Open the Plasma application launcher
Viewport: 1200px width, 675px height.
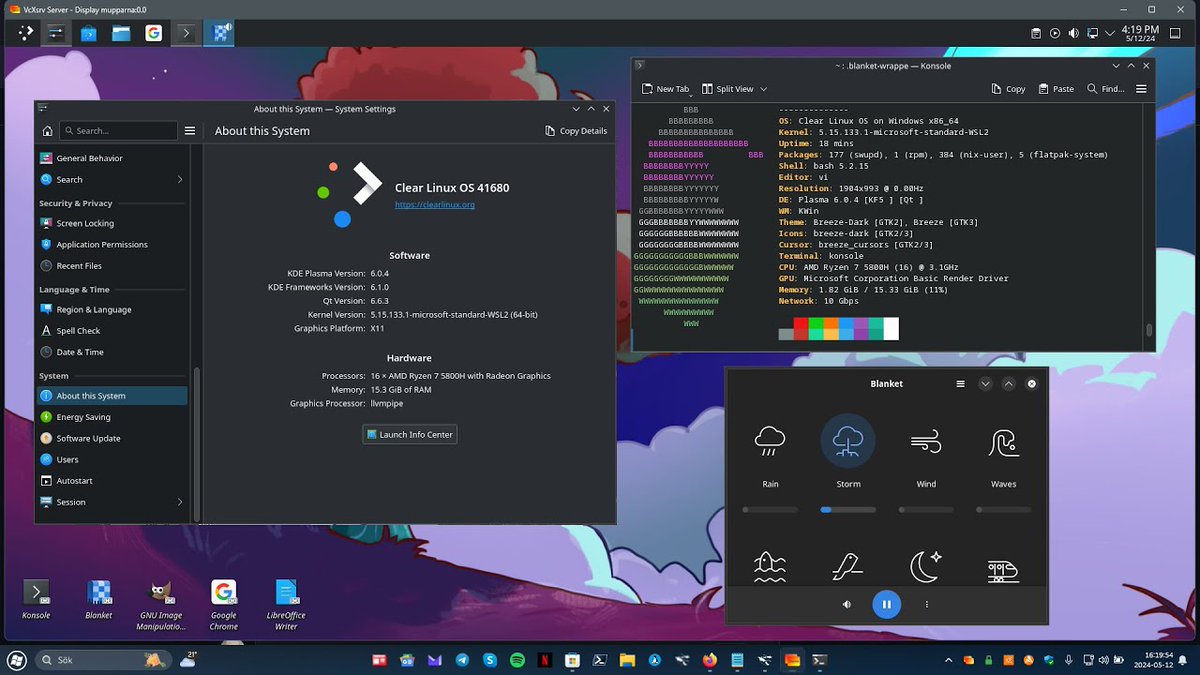pos(25,33)
